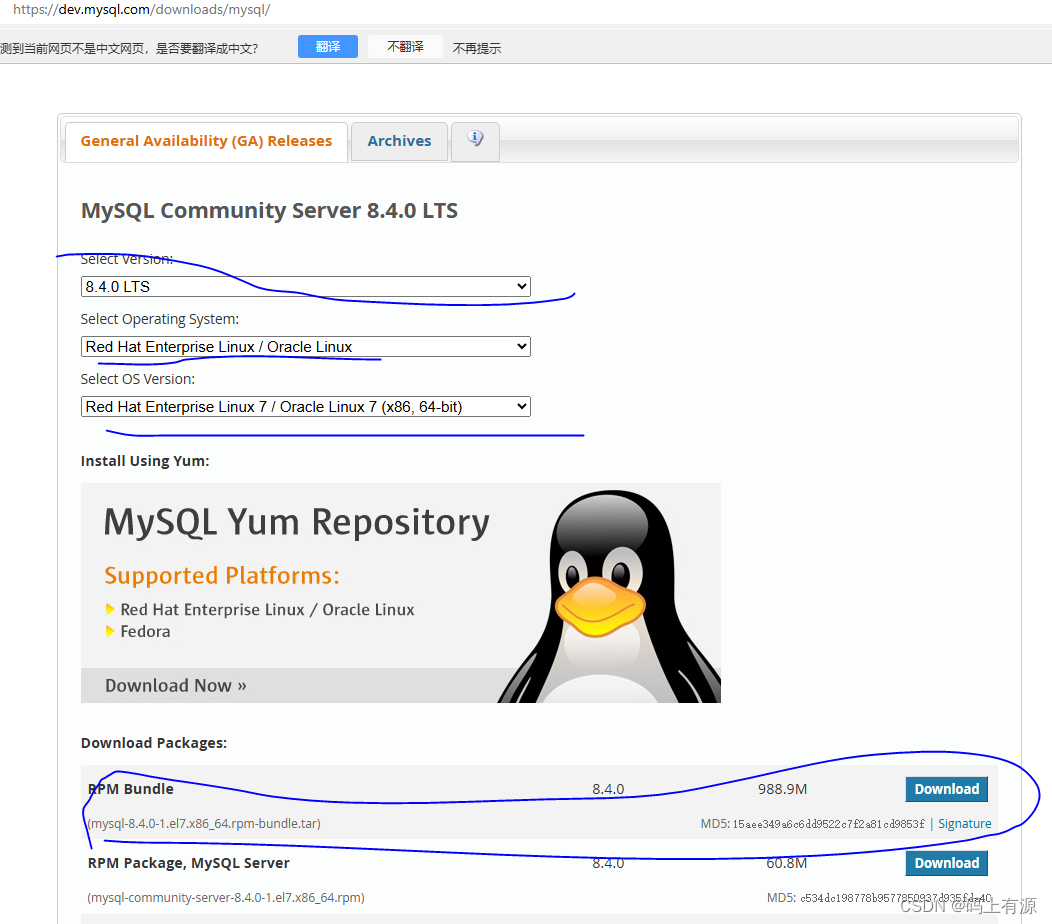Viewport: 1052px width, 924px height.
Task: Click the RPM Package, MySQL Server title
Action: click(x=189, y=863)
